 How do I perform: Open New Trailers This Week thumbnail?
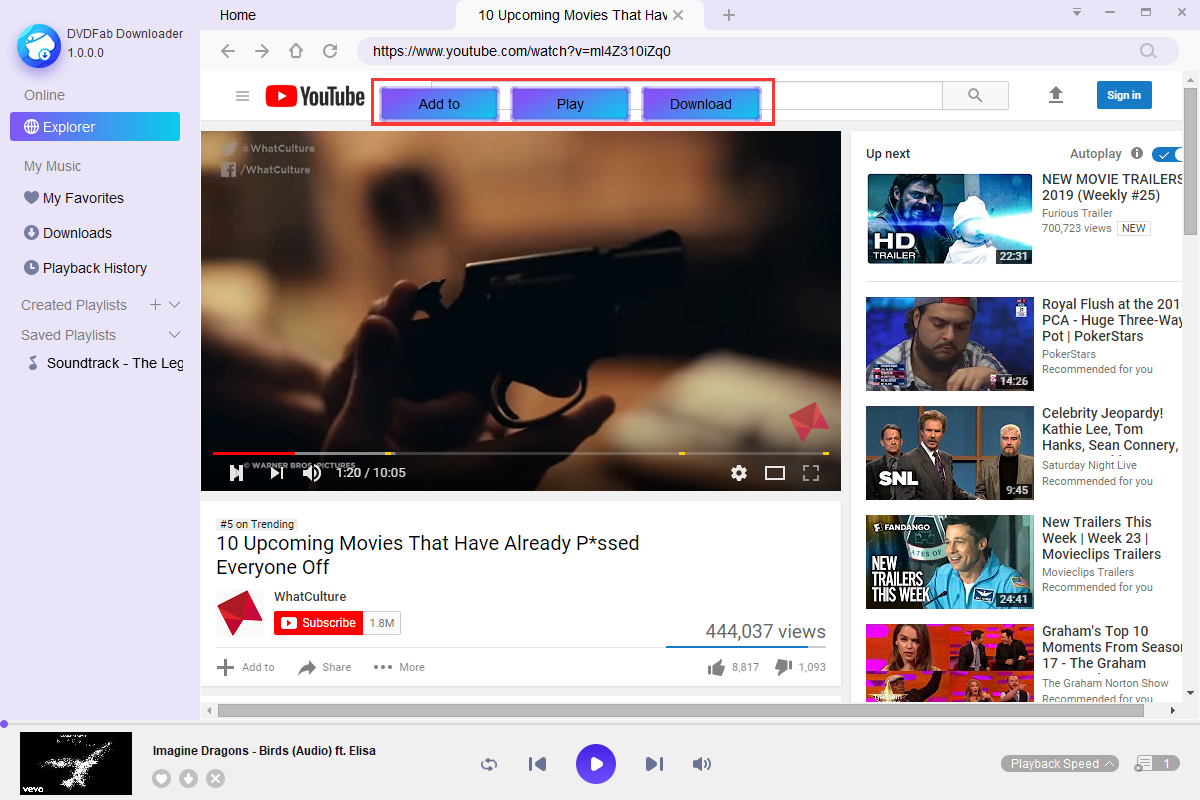(949, 561)
